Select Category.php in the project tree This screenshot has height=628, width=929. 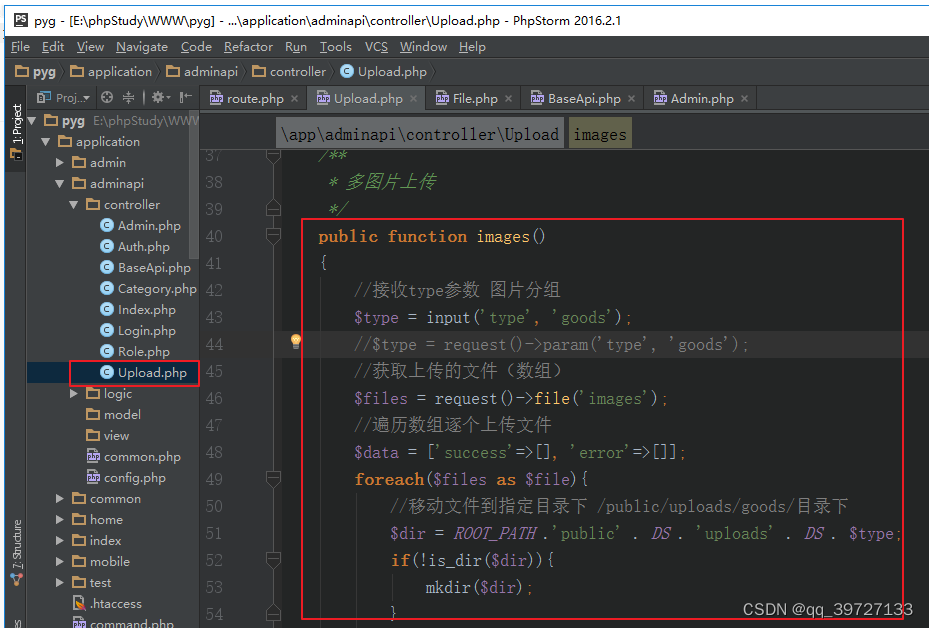pos(149,289)
